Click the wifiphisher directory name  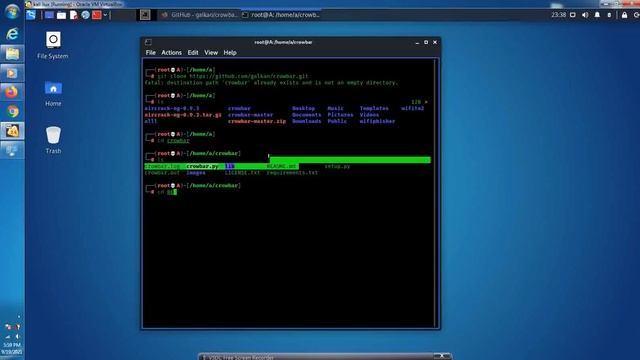(x=377, y=121)
